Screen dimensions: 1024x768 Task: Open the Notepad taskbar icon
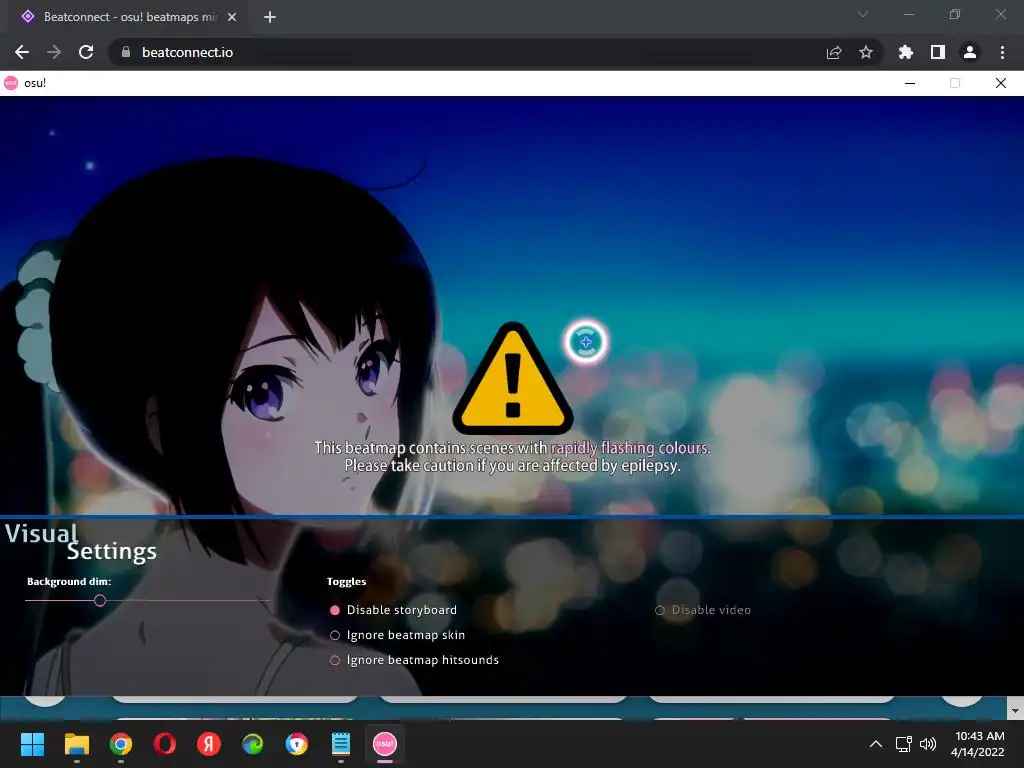(x=341, y=744)
